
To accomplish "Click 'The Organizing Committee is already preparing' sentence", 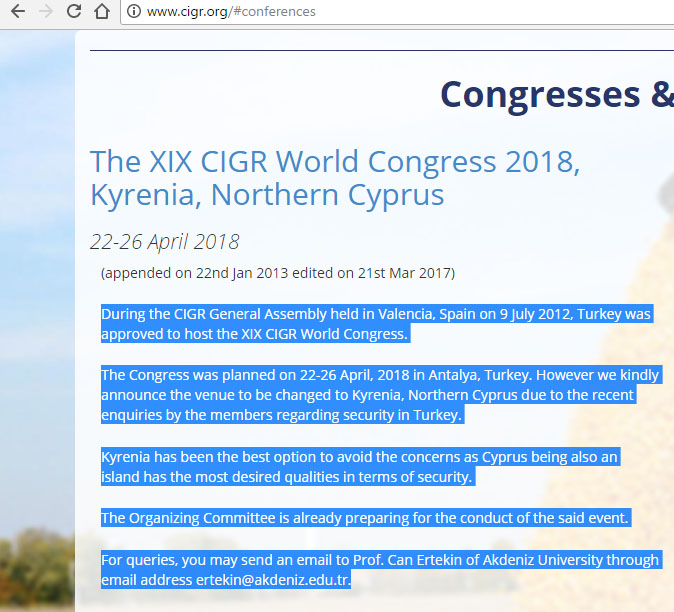I will click(366, 518).
